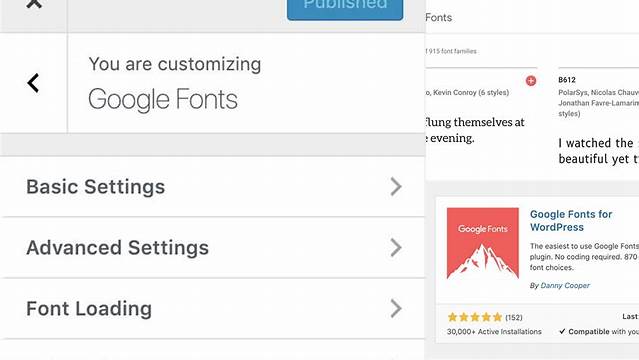This screenshot has height=360, width=639.
Task: Open the Font Loading section
Action: coord(212,308)
